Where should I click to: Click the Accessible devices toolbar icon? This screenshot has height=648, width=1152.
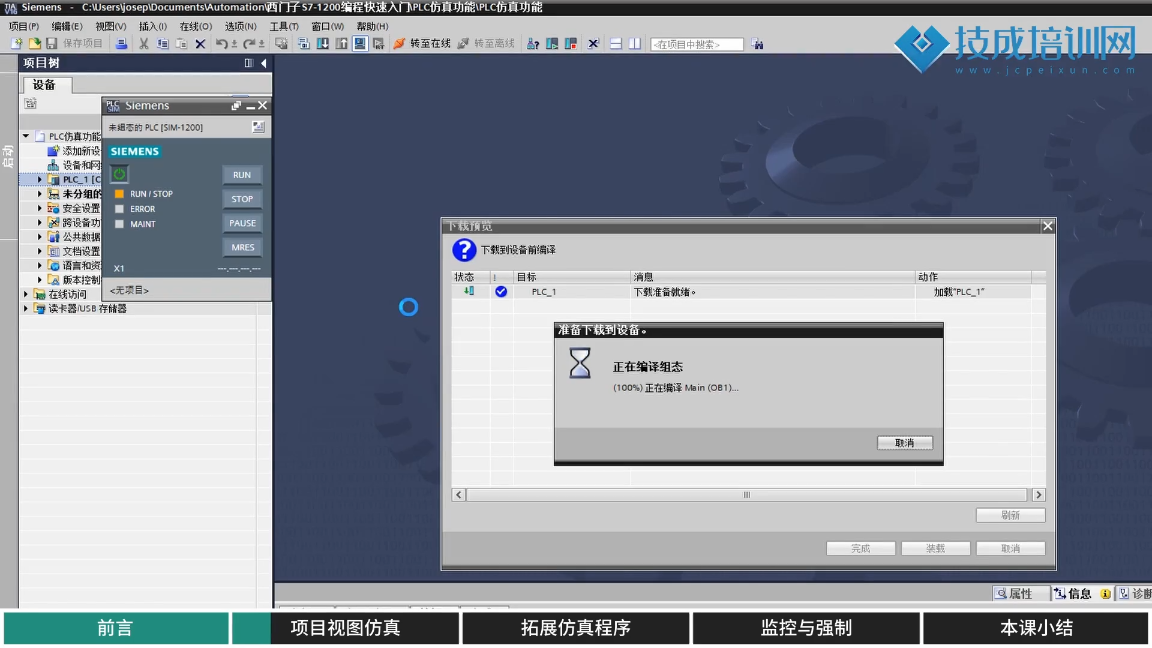[533, 44]
